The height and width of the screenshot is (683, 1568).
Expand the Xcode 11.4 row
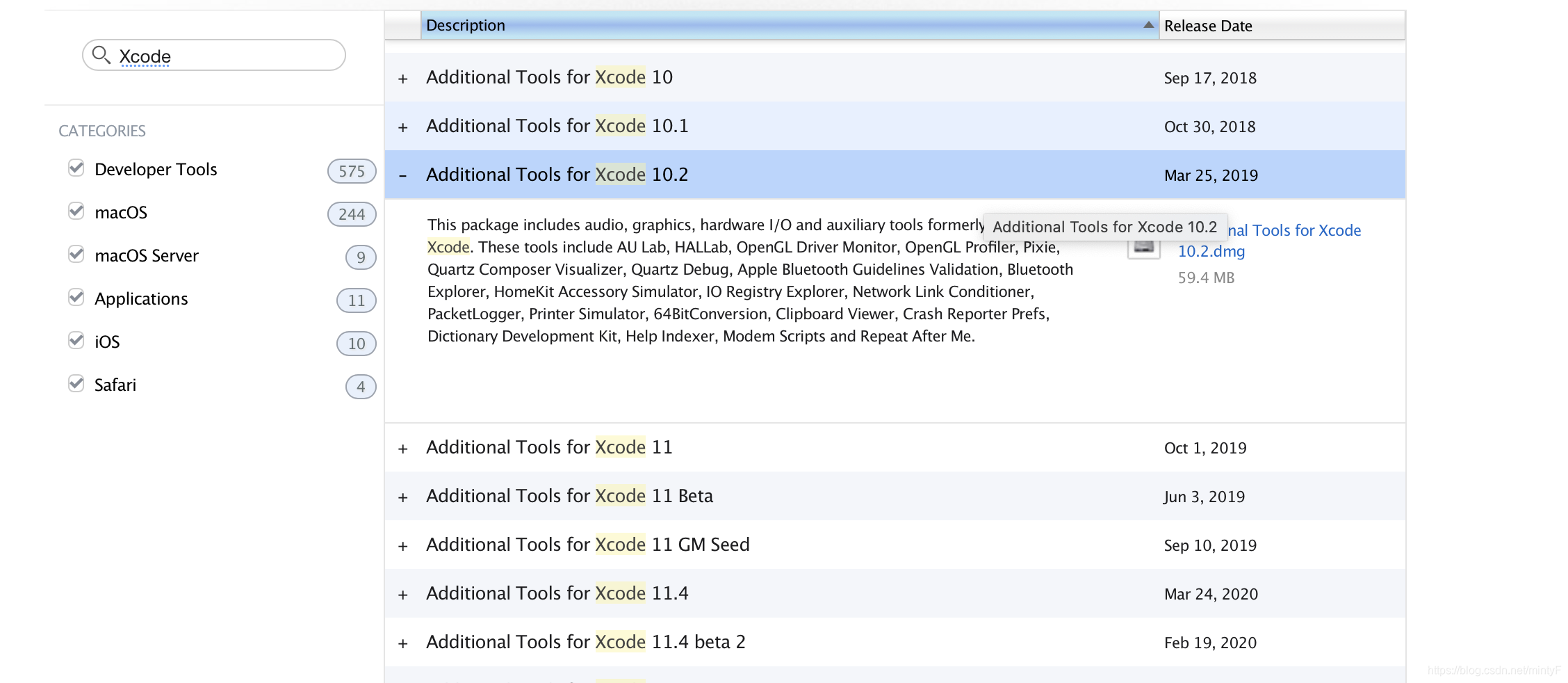(403, 595)
